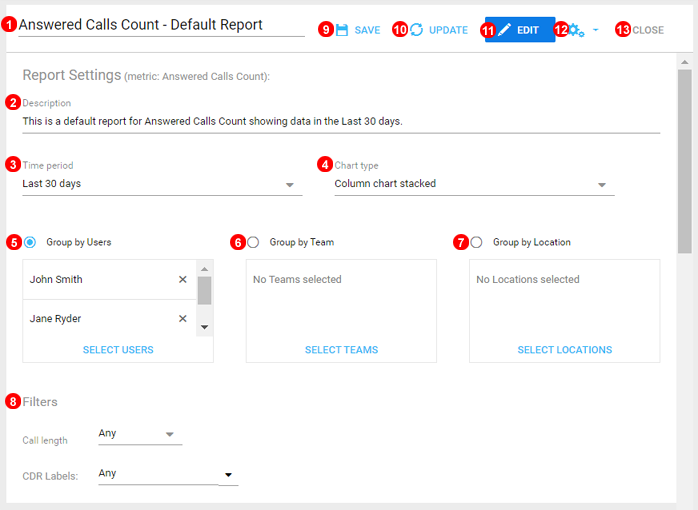This screenshot has width=698, height=510.
Task: Select the Group by Team radio button
Action: coord(253,242)
